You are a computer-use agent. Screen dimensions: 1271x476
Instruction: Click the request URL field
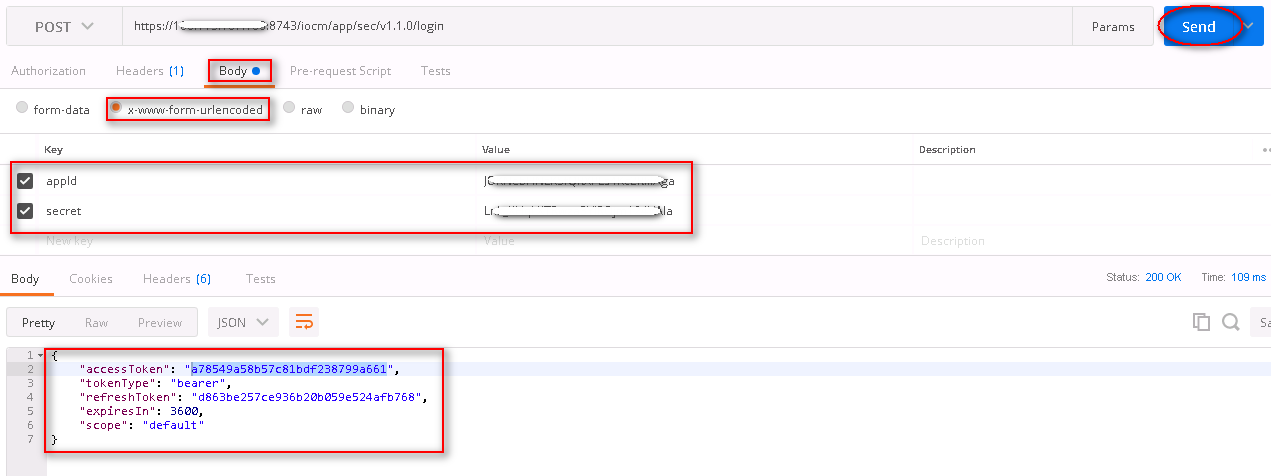(x=600, y=26)
